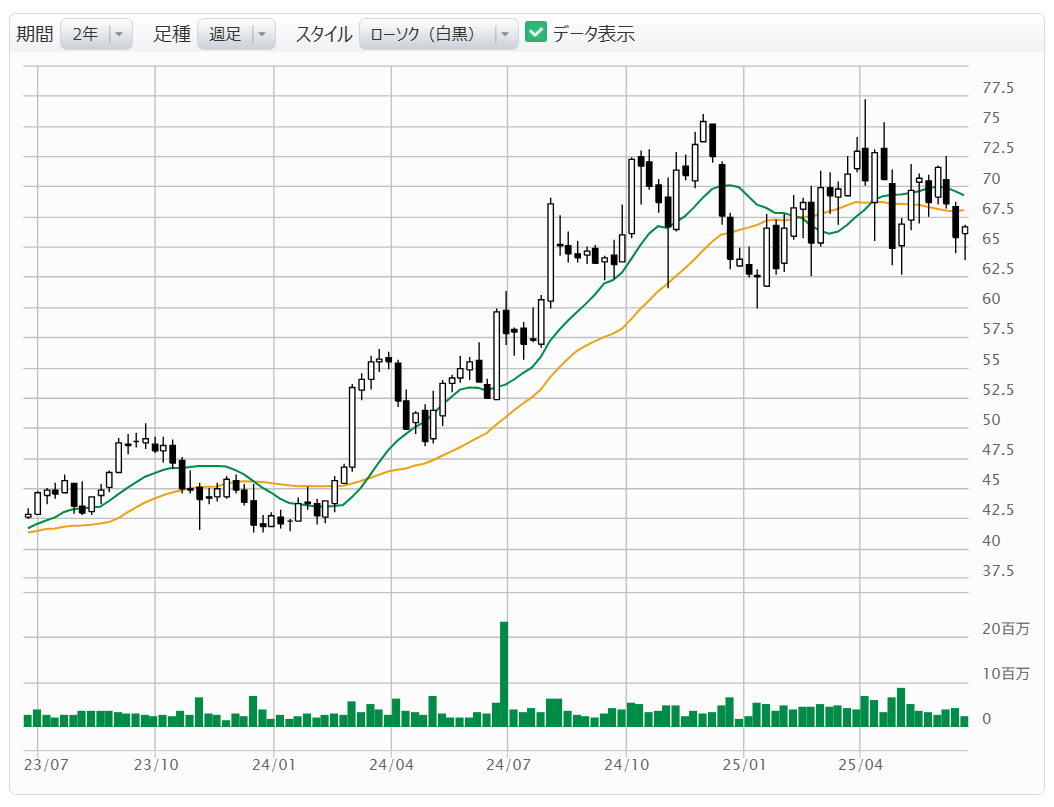Click the 37.5 price label on the y-axis
The image size is (1054, 807).
click(998, 571)
